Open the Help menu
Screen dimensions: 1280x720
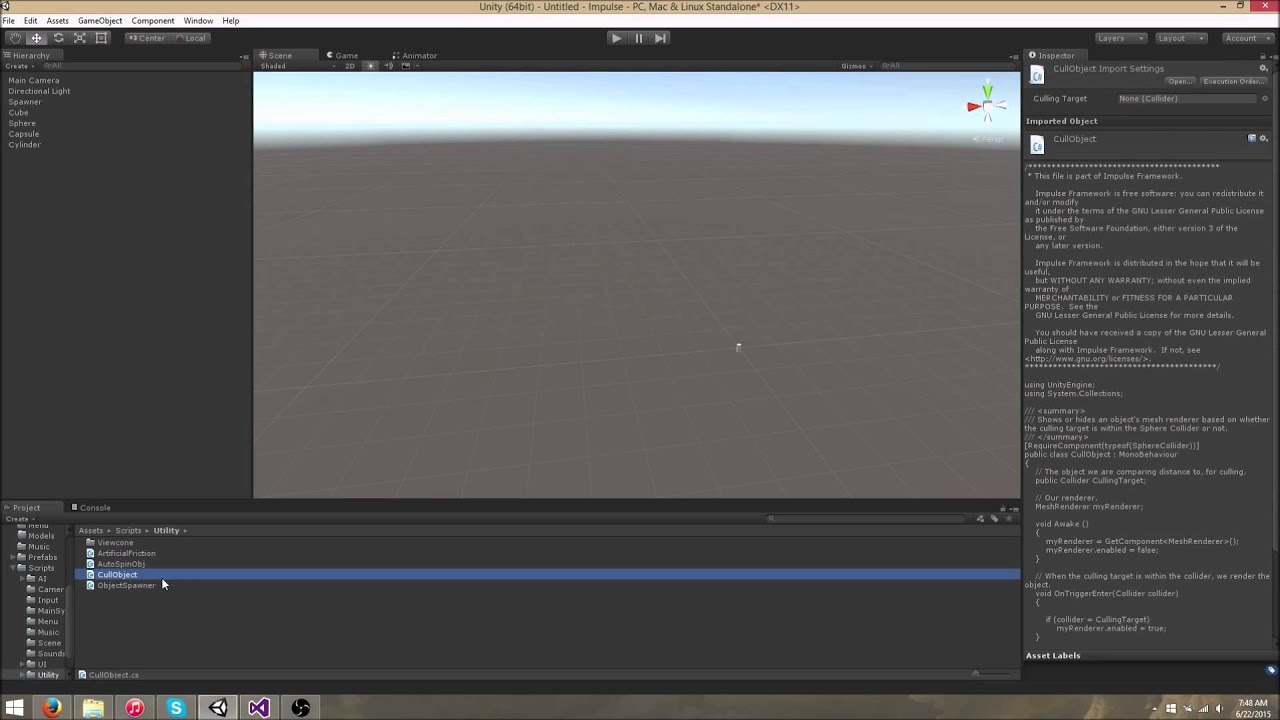231,20
